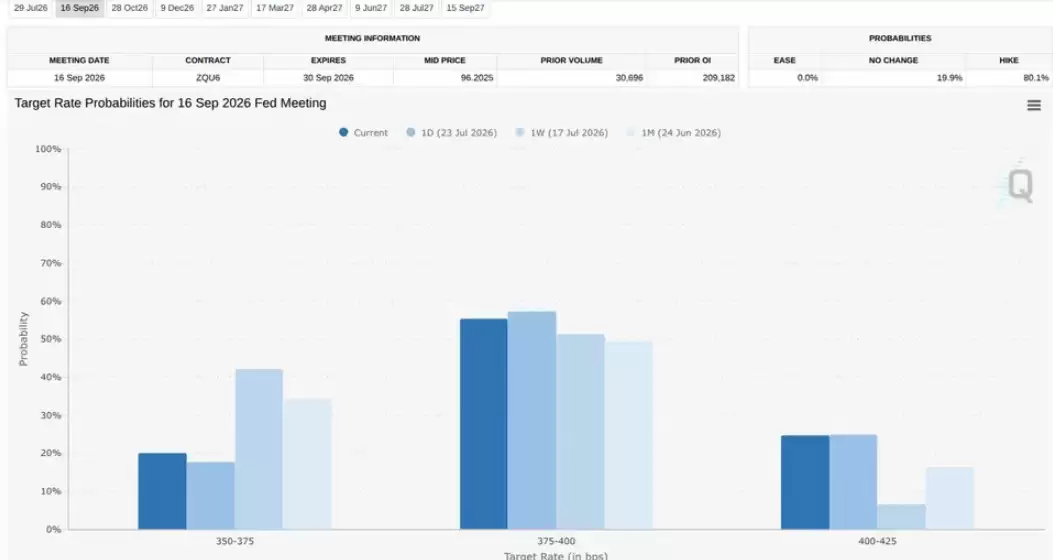This screenshot has height=560, width=1053.
Task: Click the Current bar for 350-375
Action: pos(163,491)
